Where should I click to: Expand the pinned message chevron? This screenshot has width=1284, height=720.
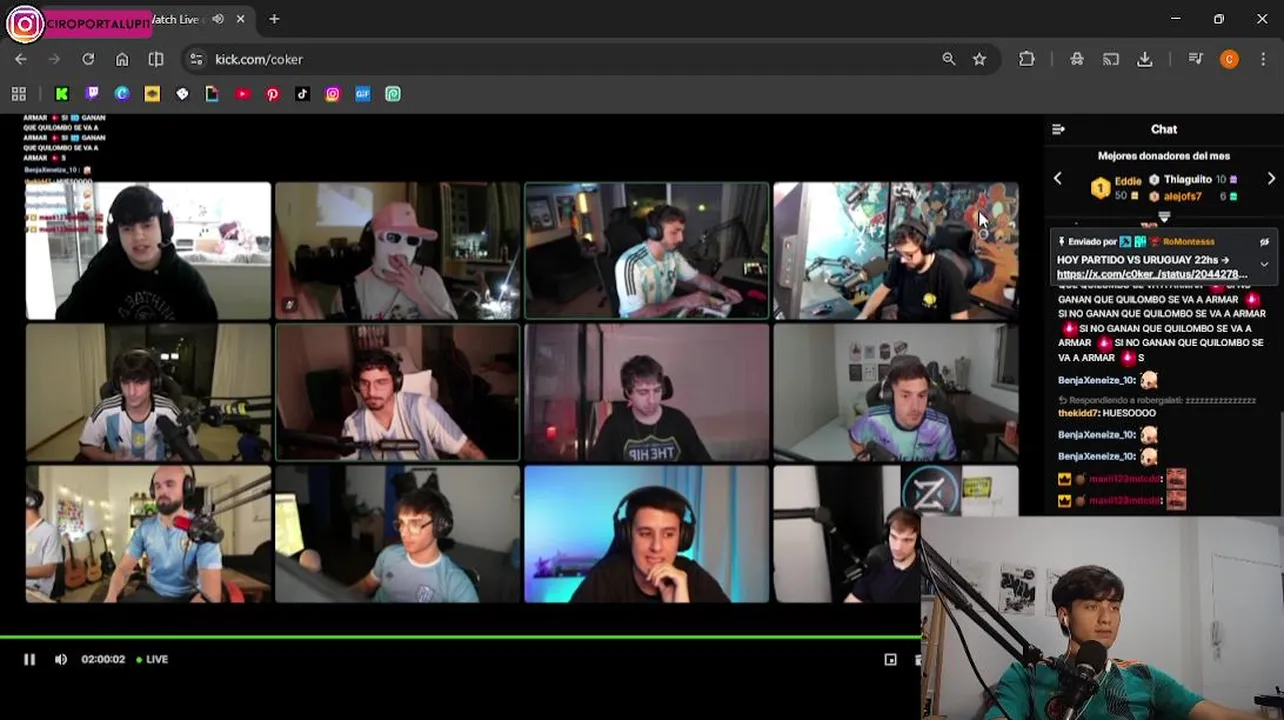1264,264
